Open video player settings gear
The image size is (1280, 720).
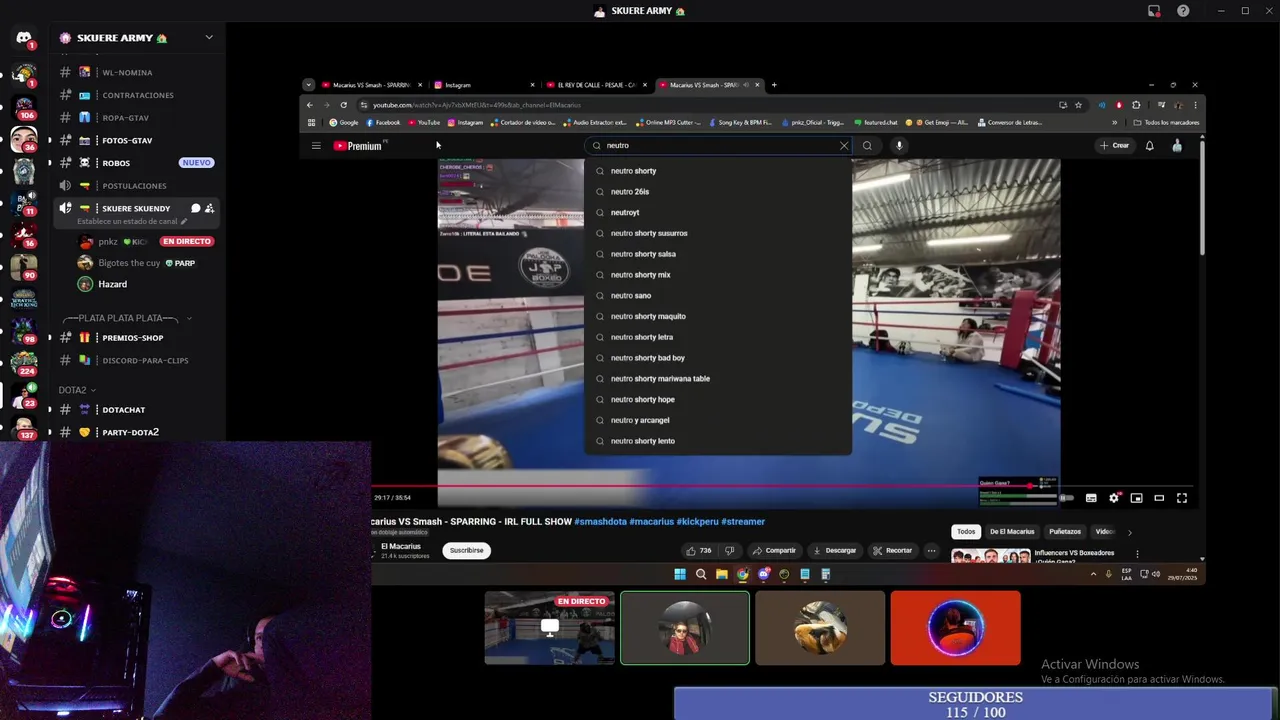(1114, 498)
